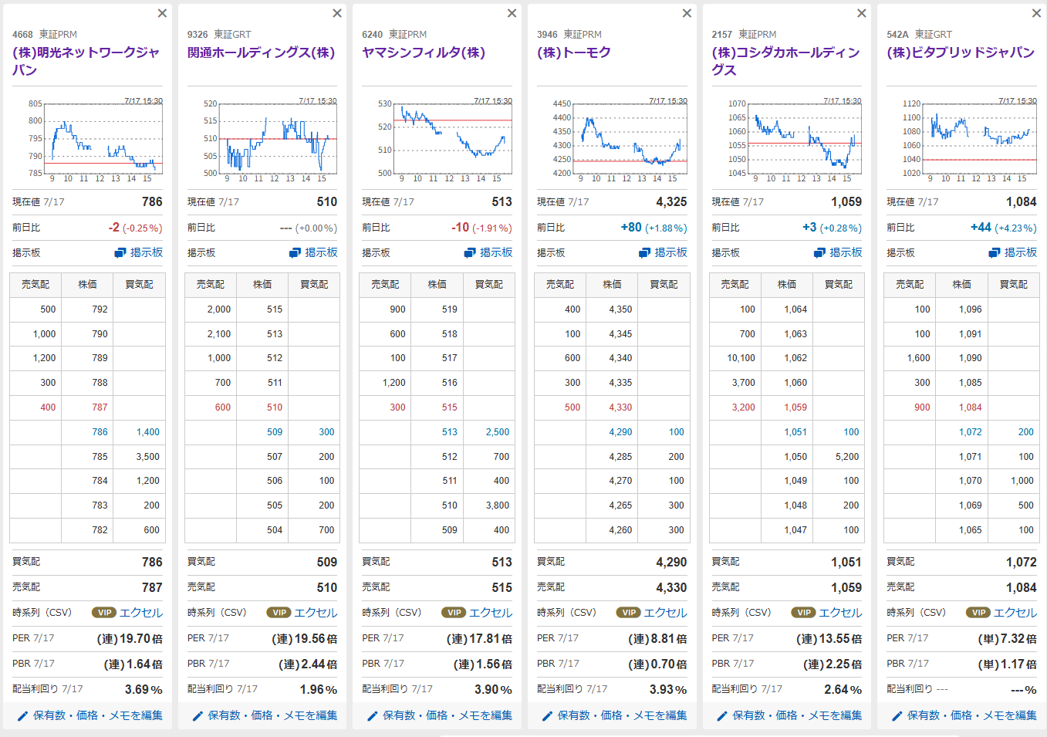This screenshot has width=1047, height=737.
Task: Open stock title ヤマシンフィルタ(株)
Action: click(423, 53)
